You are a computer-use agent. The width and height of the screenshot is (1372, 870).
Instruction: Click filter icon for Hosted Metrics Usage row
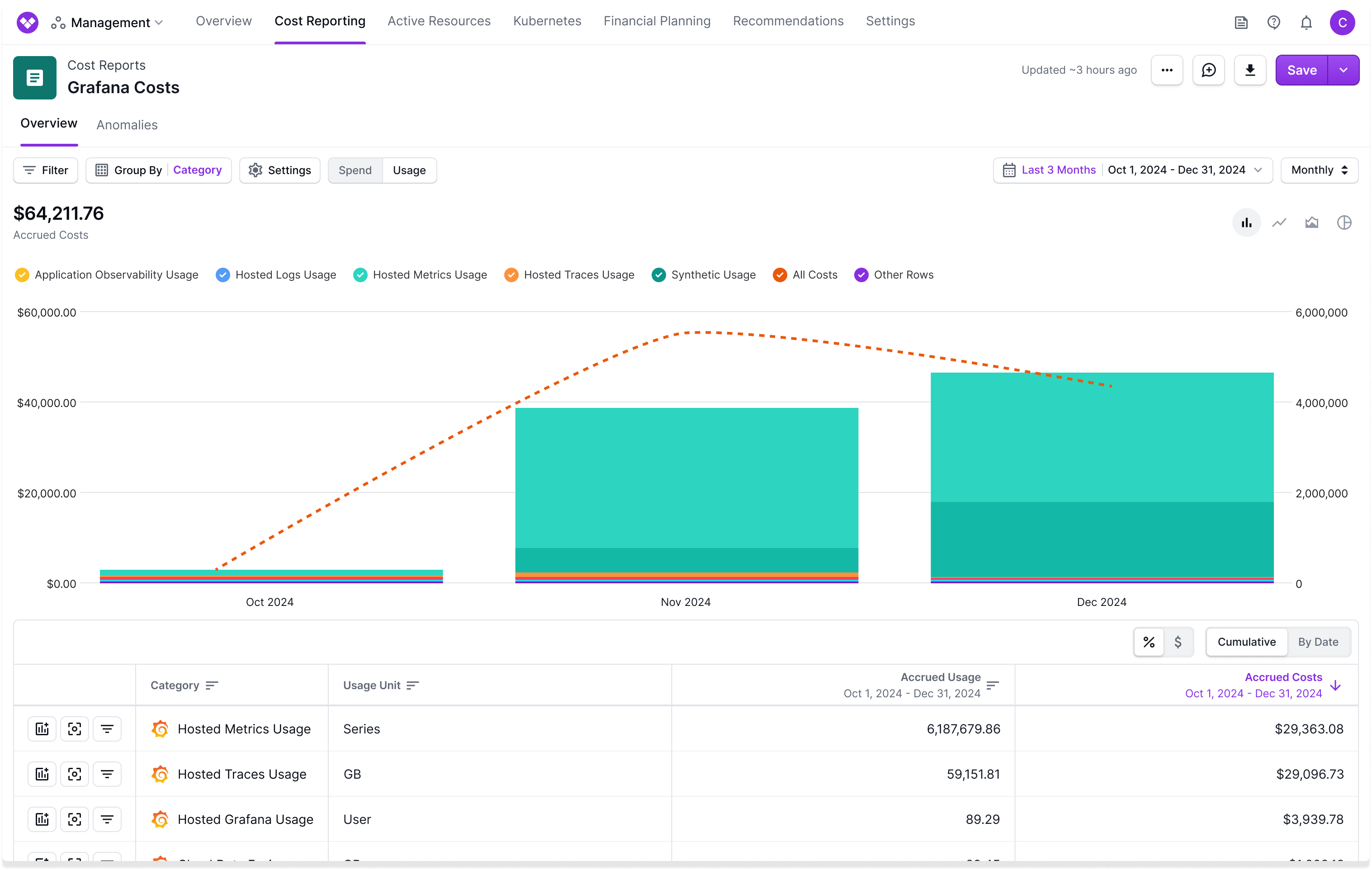(x=107, y=729)
